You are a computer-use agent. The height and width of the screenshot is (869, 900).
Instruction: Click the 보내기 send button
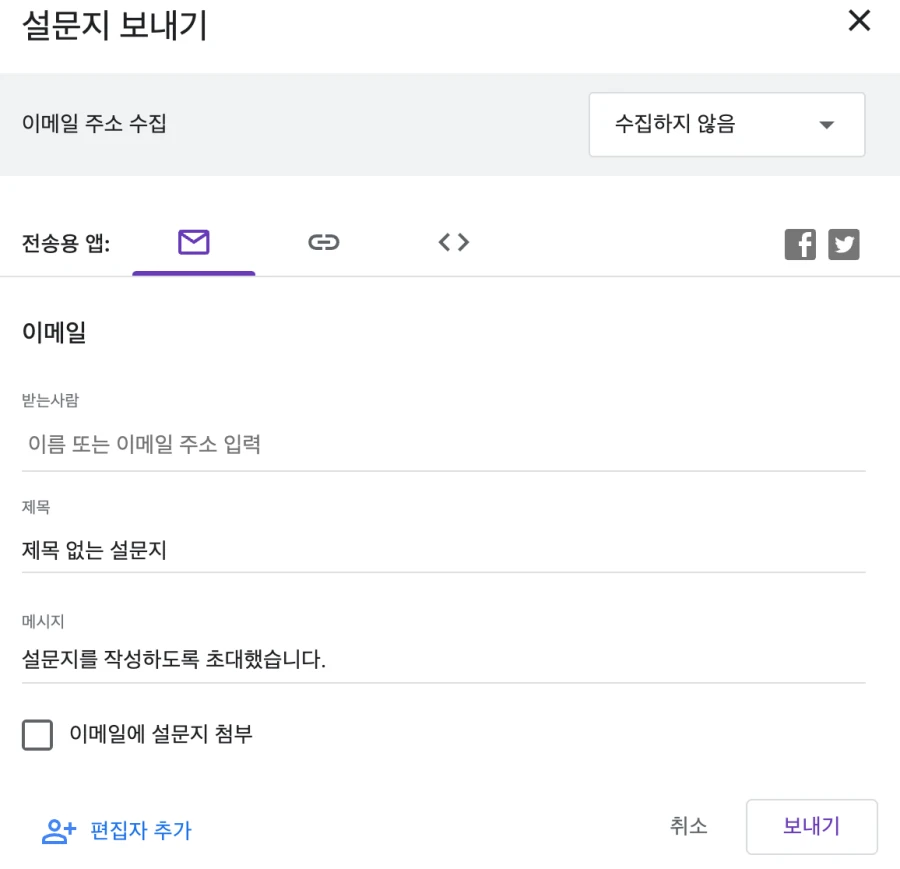[811, 826]
